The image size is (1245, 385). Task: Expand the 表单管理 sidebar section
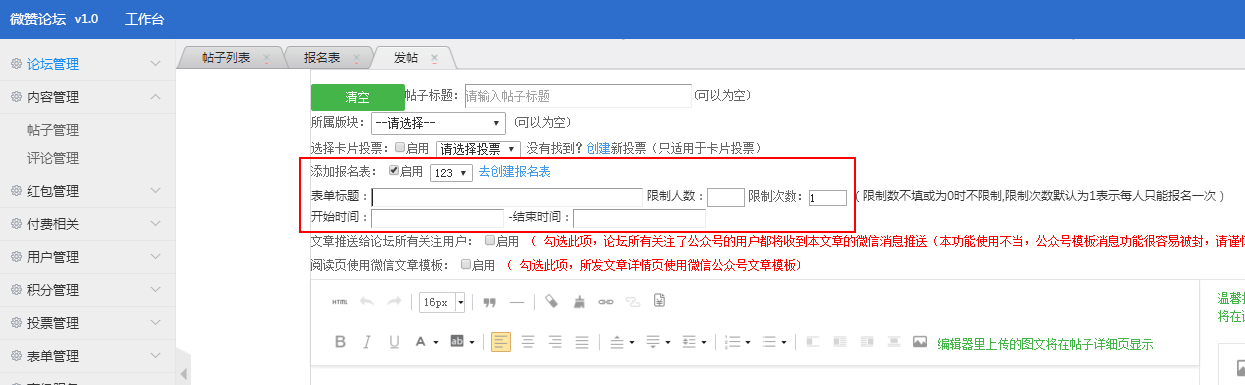(88, 356)
